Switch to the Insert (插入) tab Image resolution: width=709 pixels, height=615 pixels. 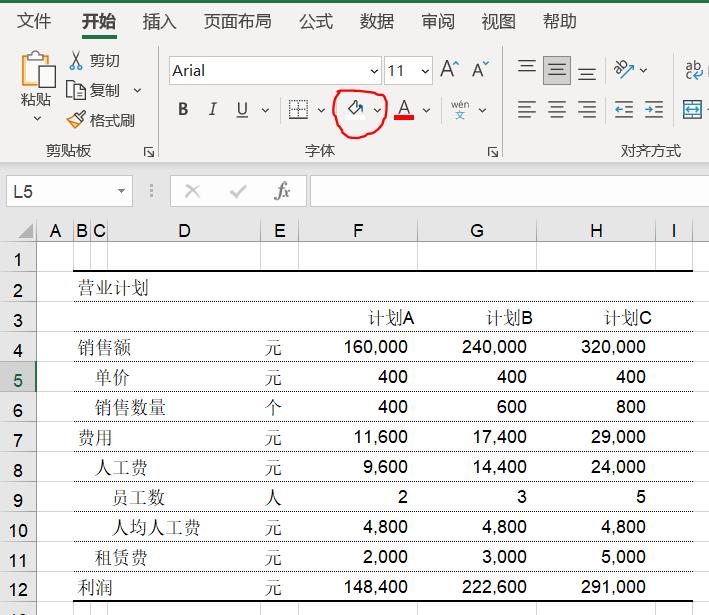159,21
